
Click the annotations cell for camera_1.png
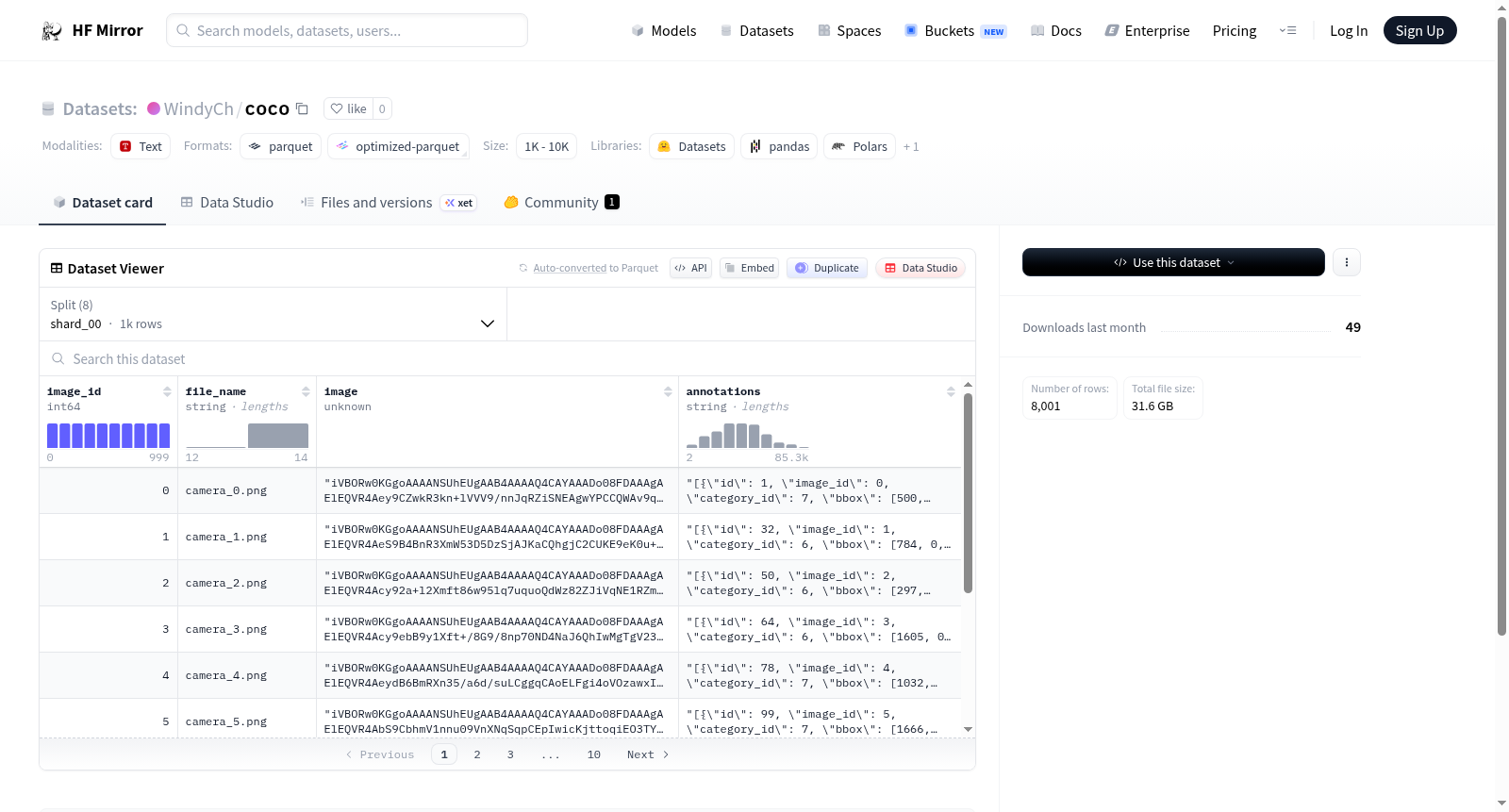820,537
